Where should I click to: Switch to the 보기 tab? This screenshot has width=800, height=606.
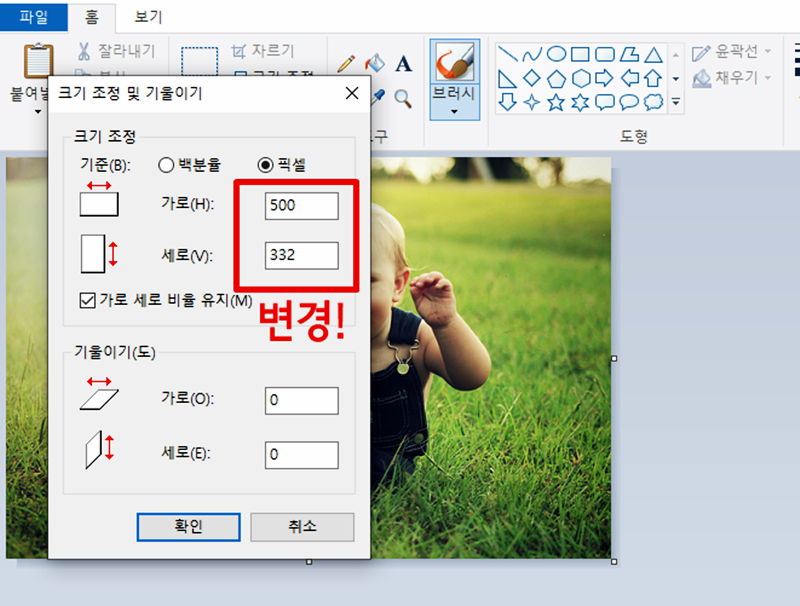(x=148, y=17)
